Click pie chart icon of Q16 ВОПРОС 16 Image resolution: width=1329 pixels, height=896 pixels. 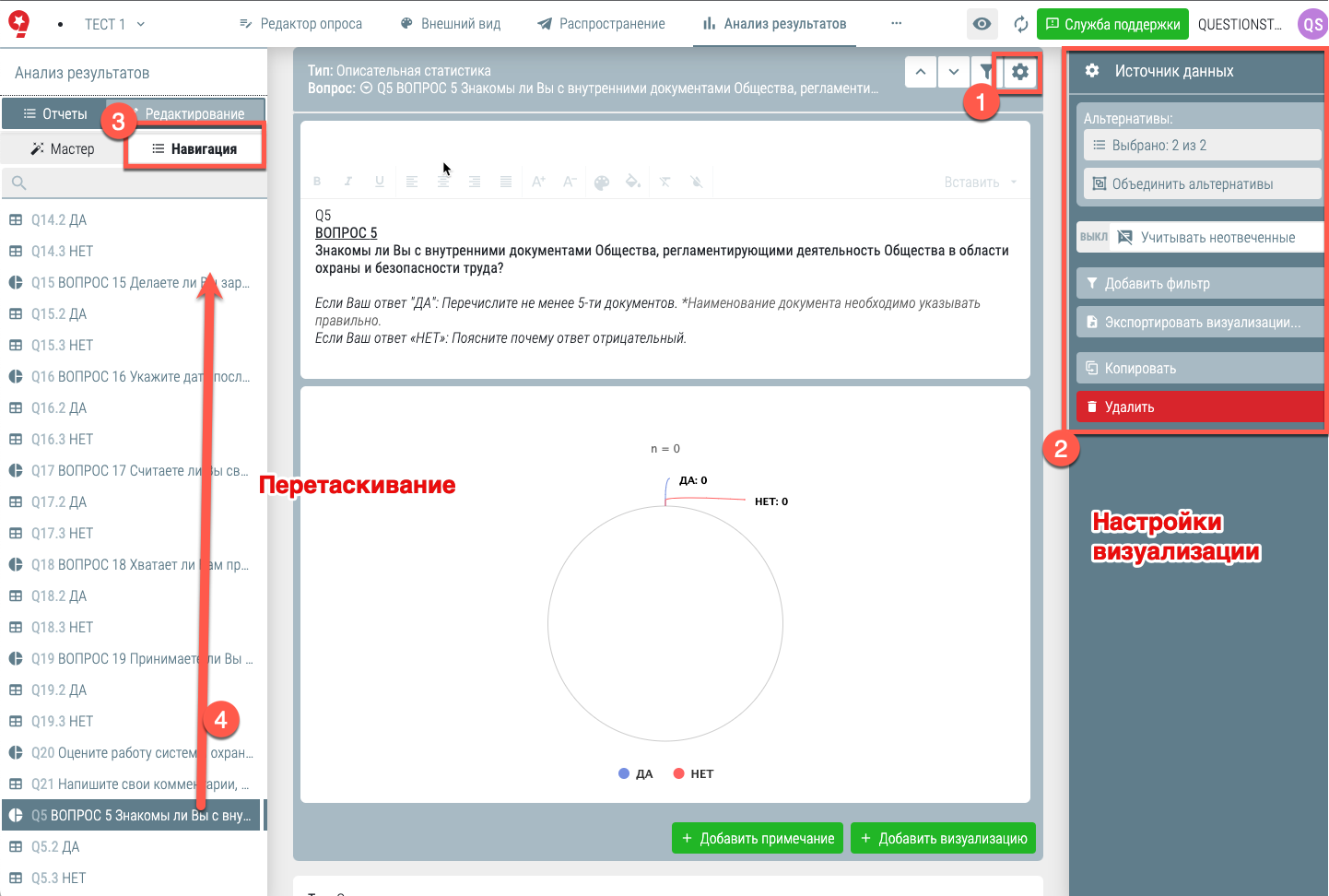(16, 376)
